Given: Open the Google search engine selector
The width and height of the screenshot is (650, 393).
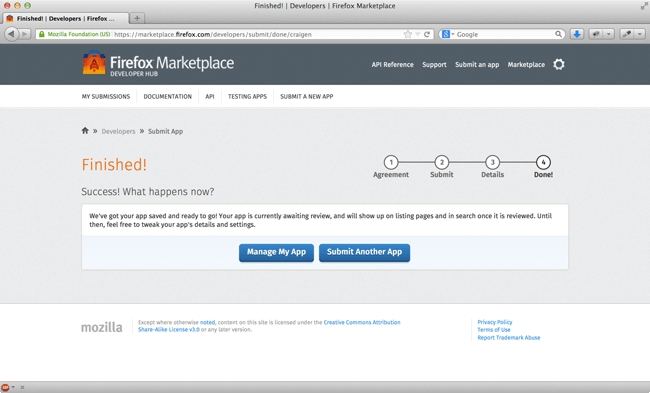Looking at the screenshot, I should (x=448, y=34).
